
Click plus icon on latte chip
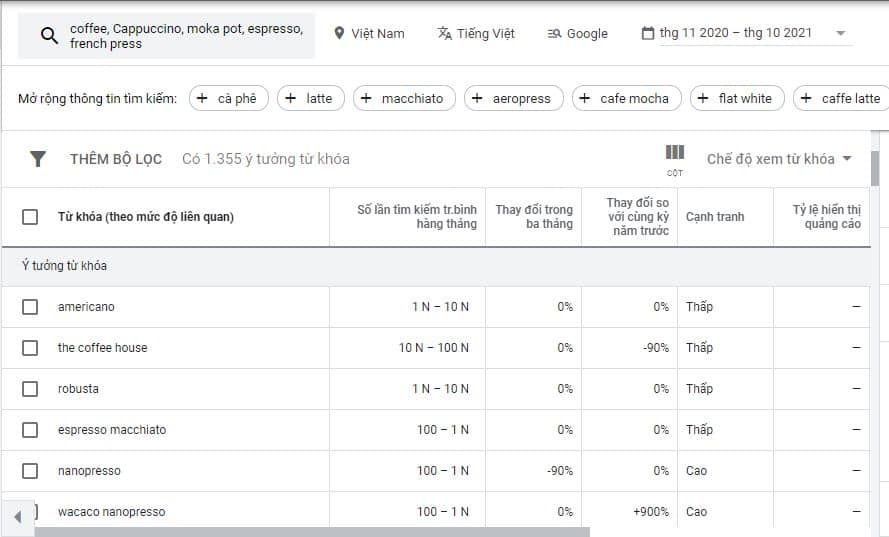click(x=290, y=98)
